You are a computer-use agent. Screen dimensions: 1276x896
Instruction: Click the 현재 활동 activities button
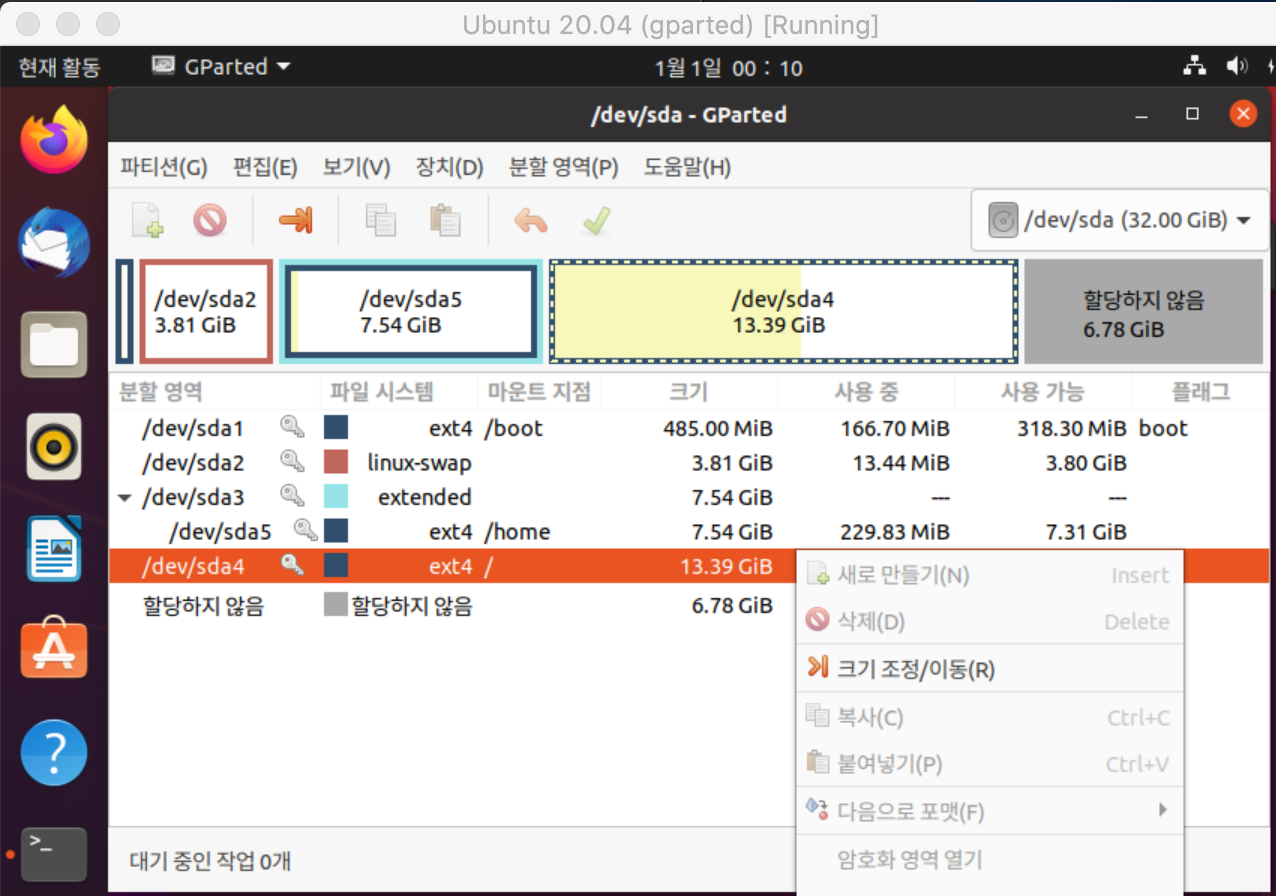point(59,67)
